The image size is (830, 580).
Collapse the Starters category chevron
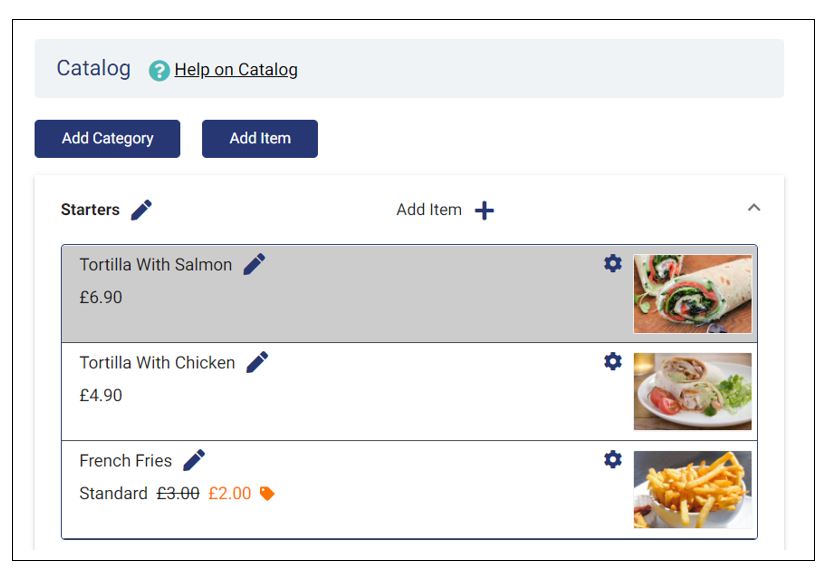tap(754, 208)
